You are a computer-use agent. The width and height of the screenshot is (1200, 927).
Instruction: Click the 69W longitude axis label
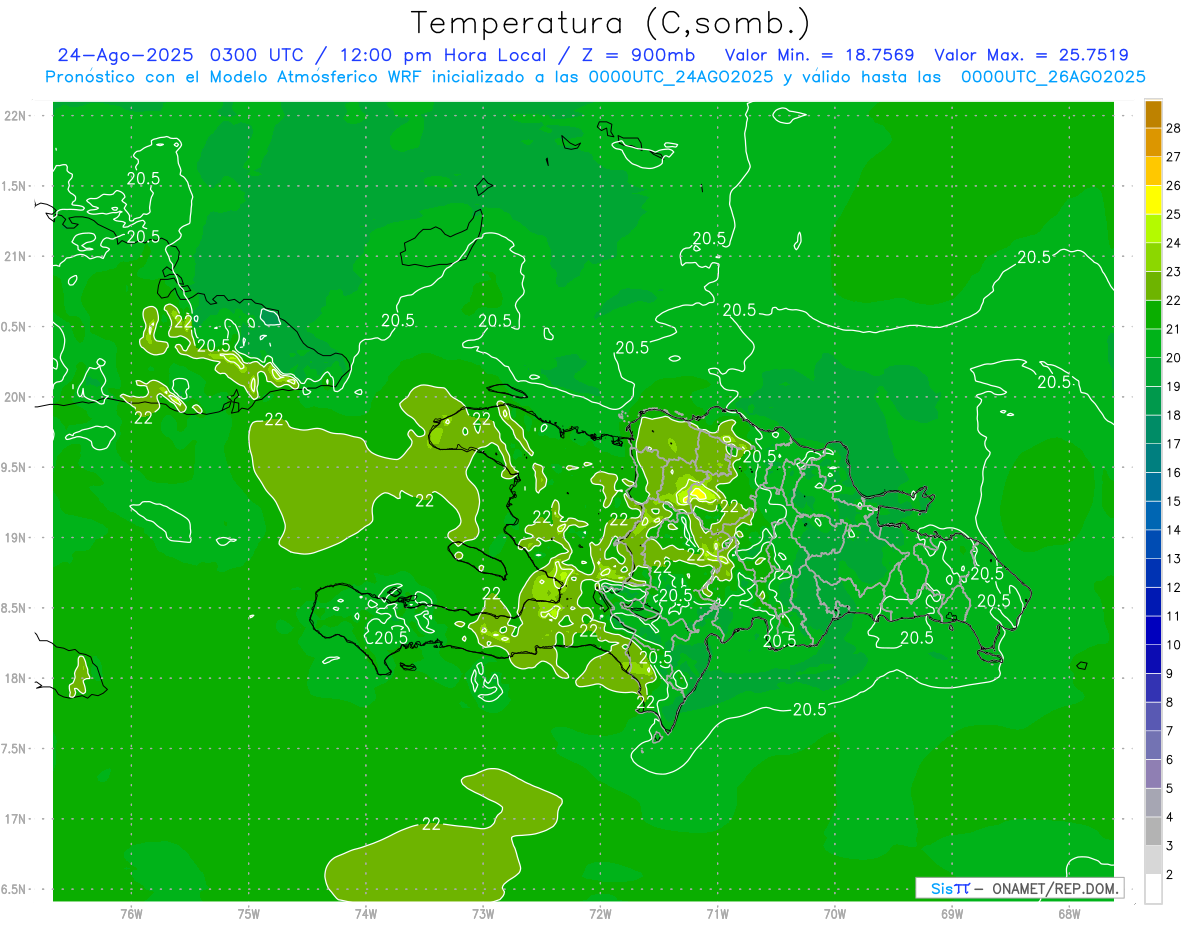tap(952, 913)
